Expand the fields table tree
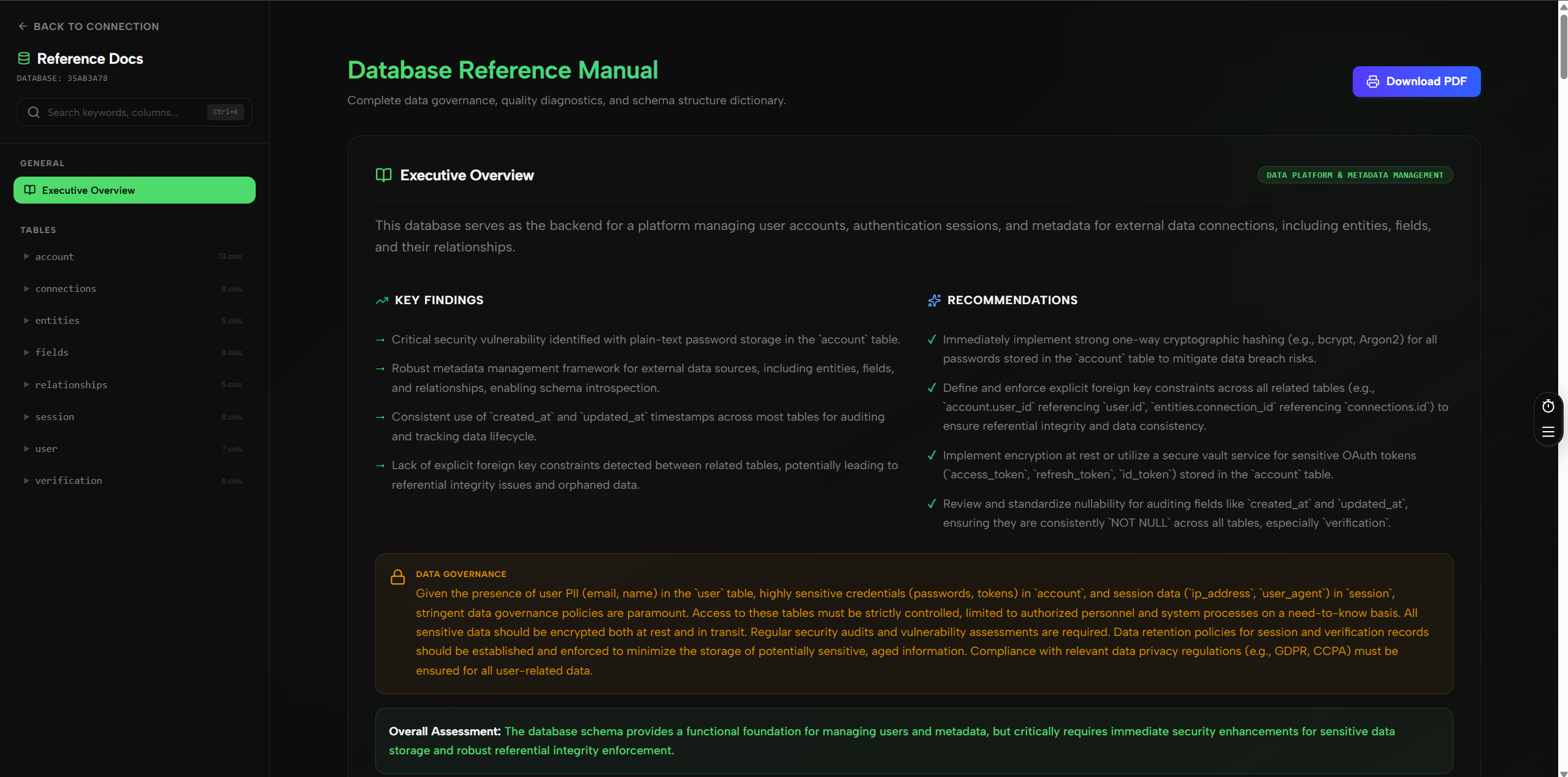Image resolution: width=1568 pixels, height=777 pixels. tap(26, 352)
